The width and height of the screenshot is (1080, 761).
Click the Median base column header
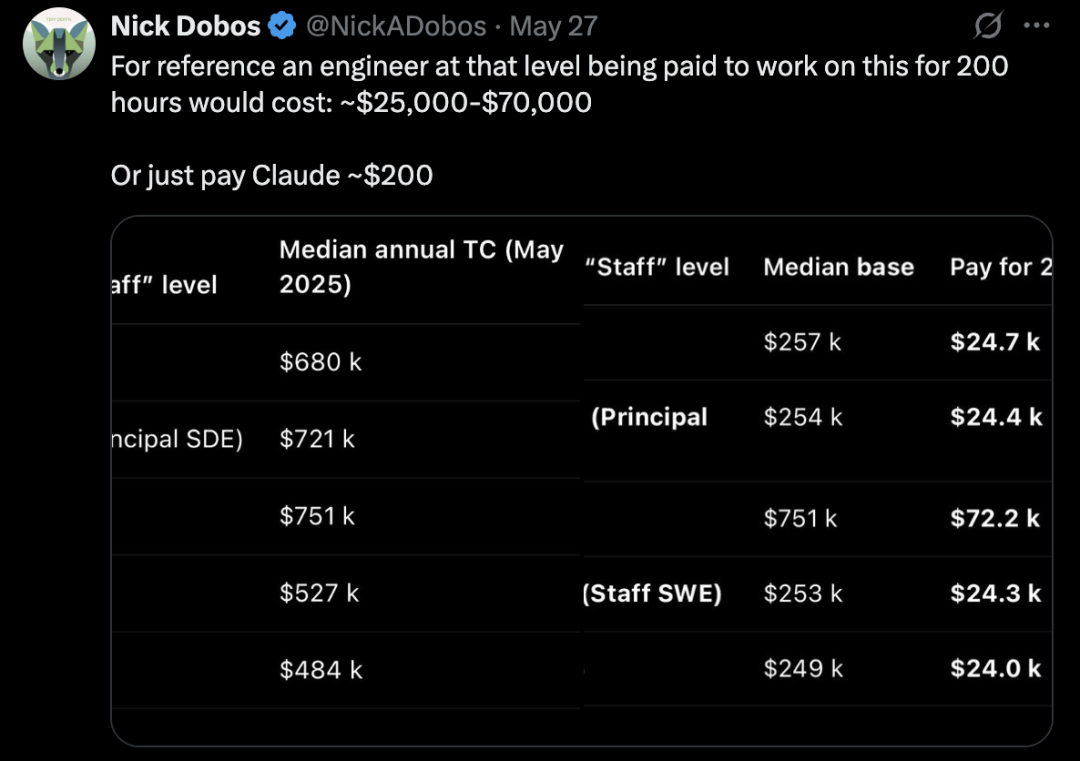838,267
